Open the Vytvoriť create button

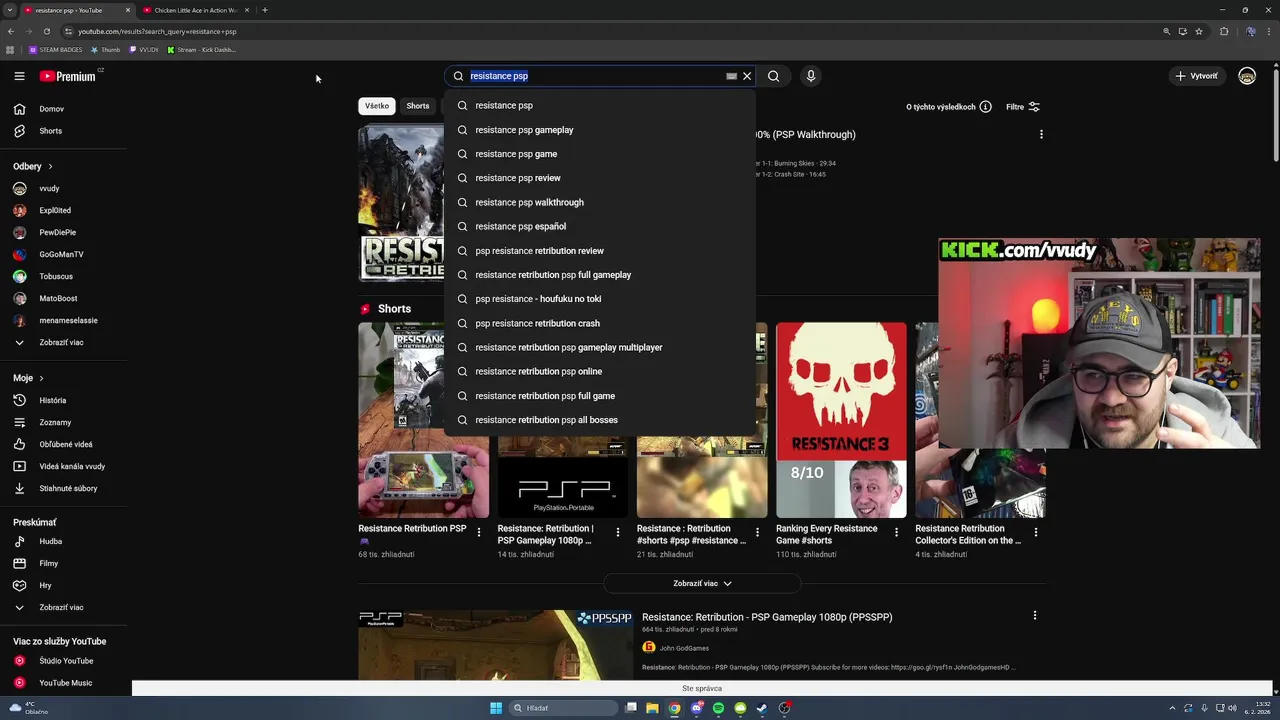[1197, 76]
